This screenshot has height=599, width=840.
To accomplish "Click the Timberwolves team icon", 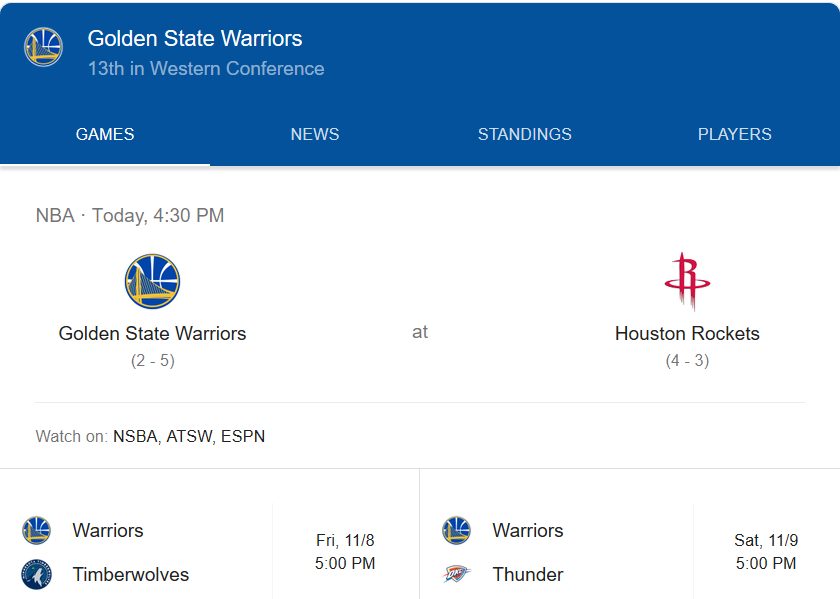I will 36,574.
